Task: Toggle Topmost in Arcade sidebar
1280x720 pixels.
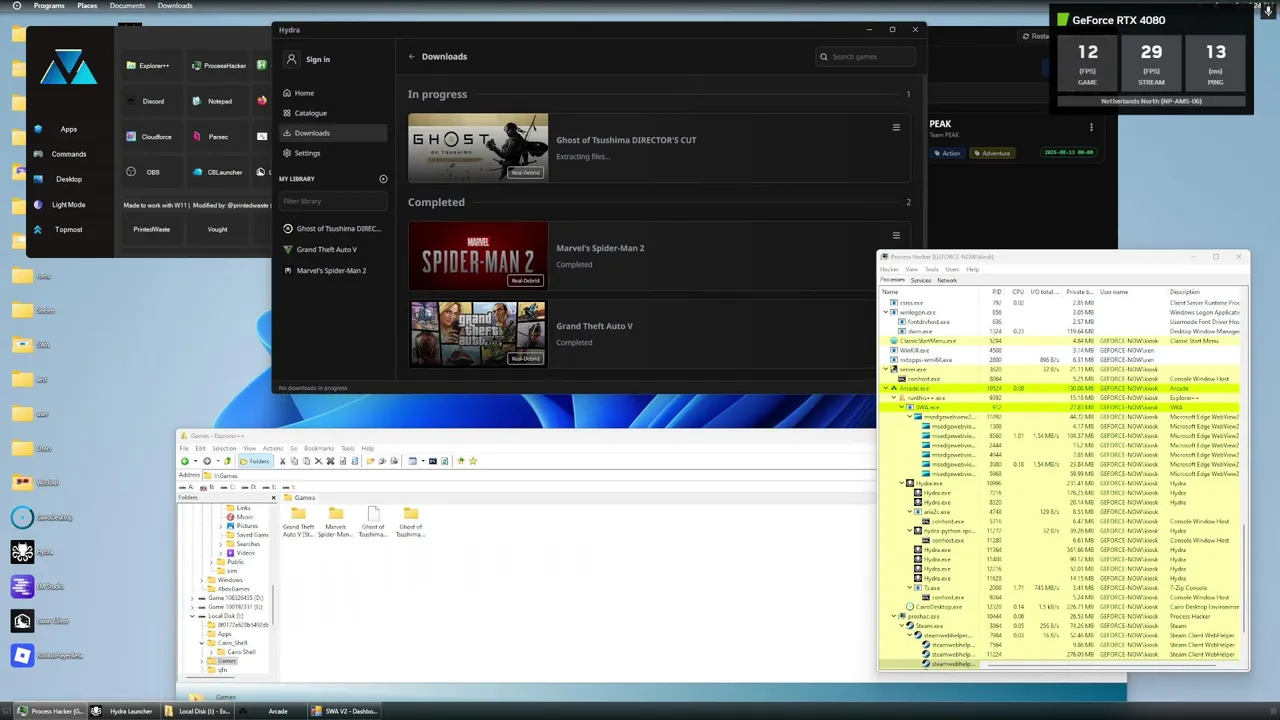Action: click(x=68, y=229)
